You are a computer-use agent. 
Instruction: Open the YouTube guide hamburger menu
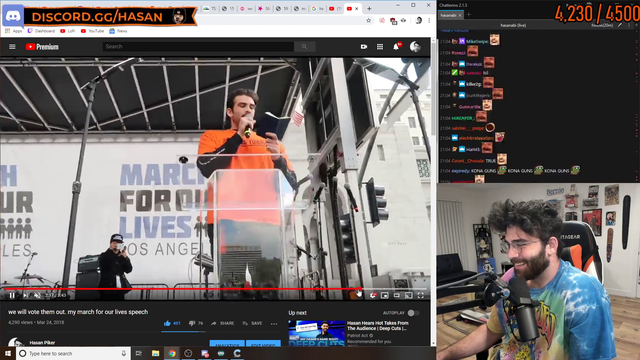(12, 47)
